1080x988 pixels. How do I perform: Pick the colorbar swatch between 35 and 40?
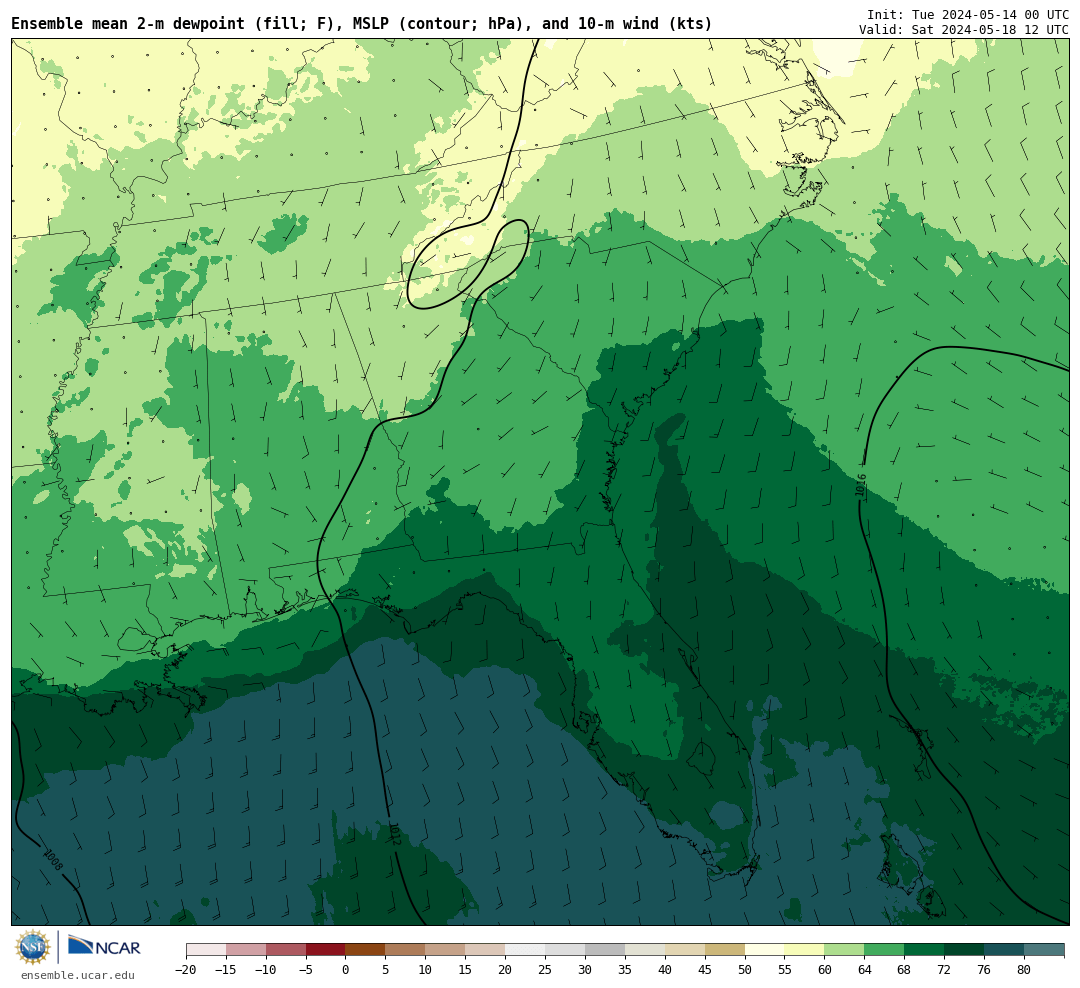pyautogui.click(x=645, y=950)
